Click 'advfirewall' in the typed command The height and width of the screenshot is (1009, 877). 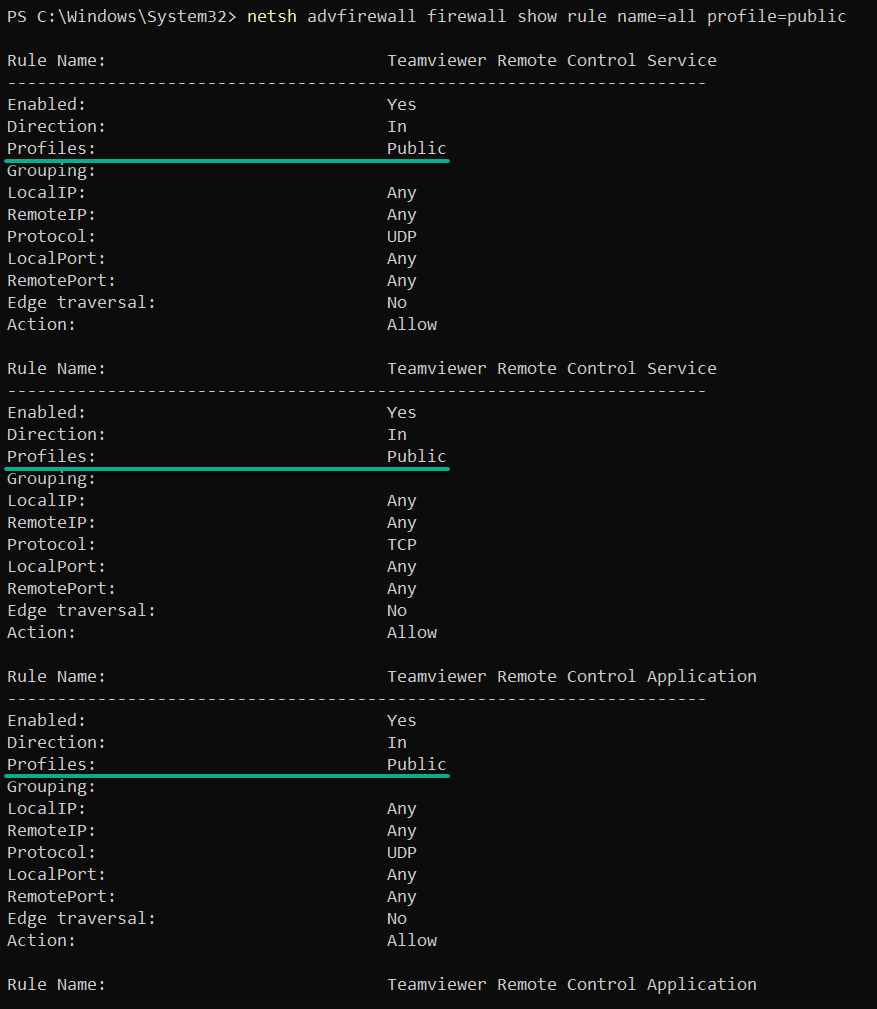(x=362, y=16)
